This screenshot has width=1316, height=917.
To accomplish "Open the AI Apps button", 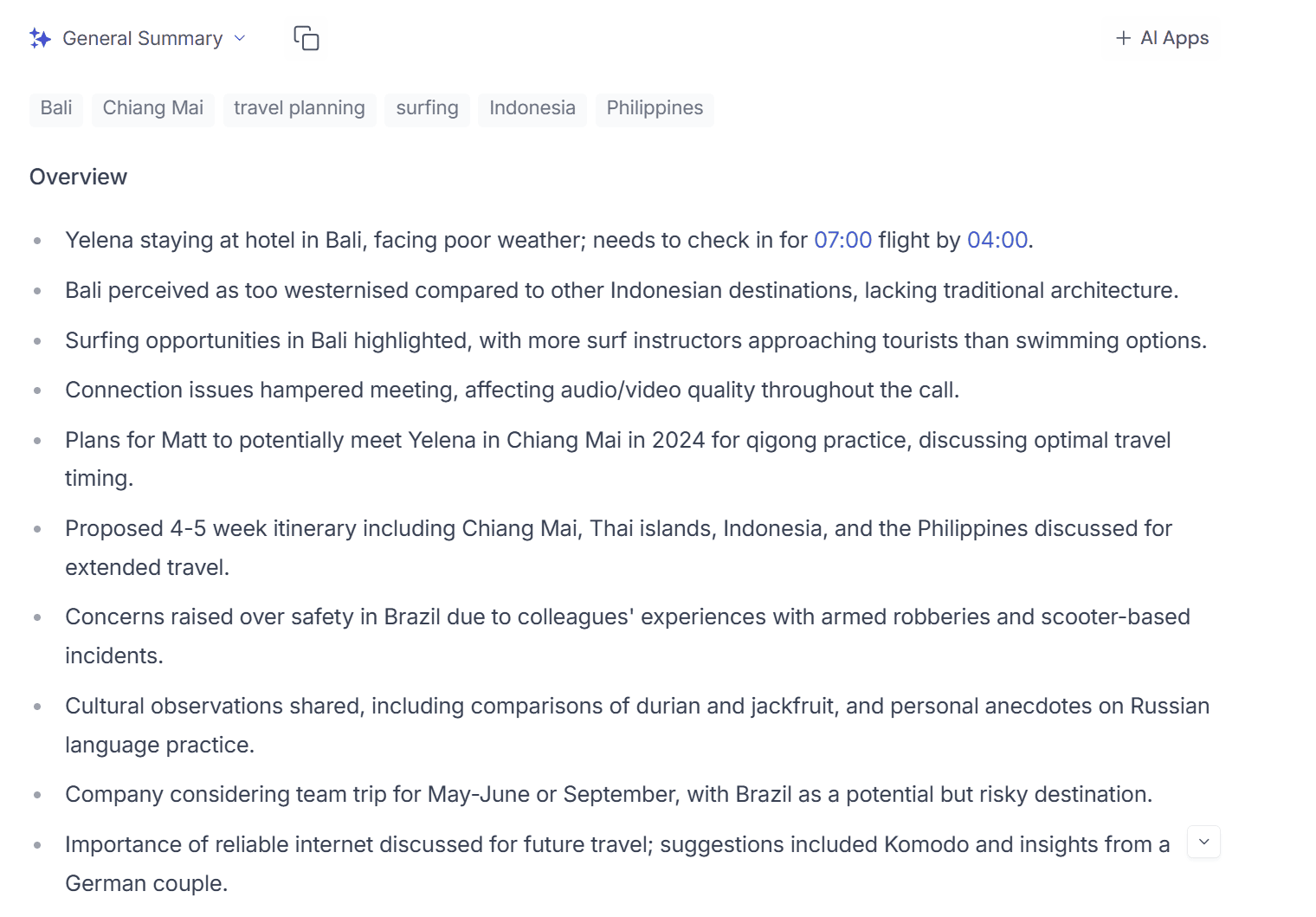I will pos(1162,38).
